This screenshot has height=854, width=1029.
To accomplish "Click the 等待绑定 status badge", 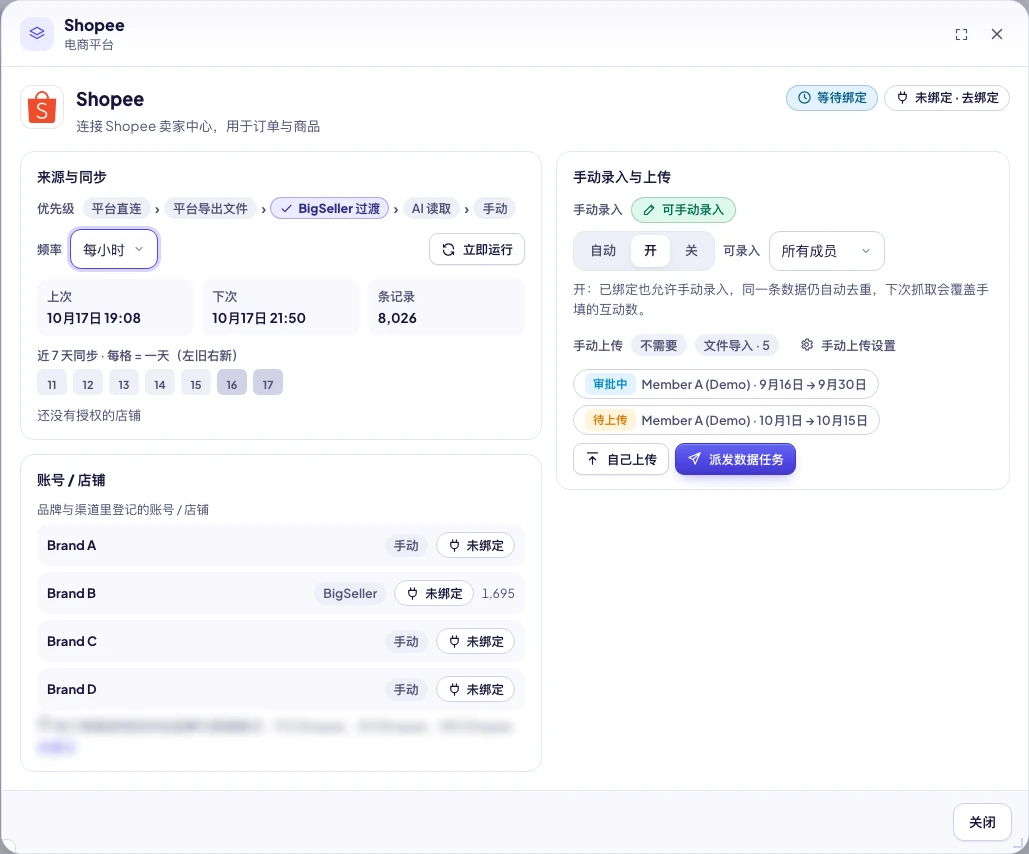I will pos(831,98).
